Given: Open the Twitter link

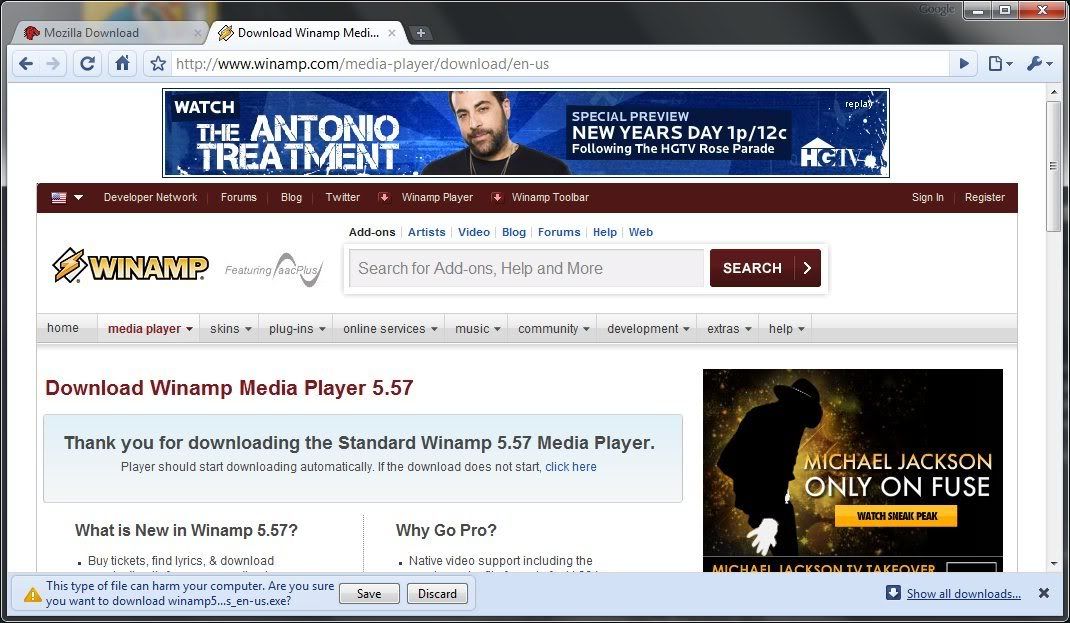Looking at the screenshot, I should pos(342,197).
